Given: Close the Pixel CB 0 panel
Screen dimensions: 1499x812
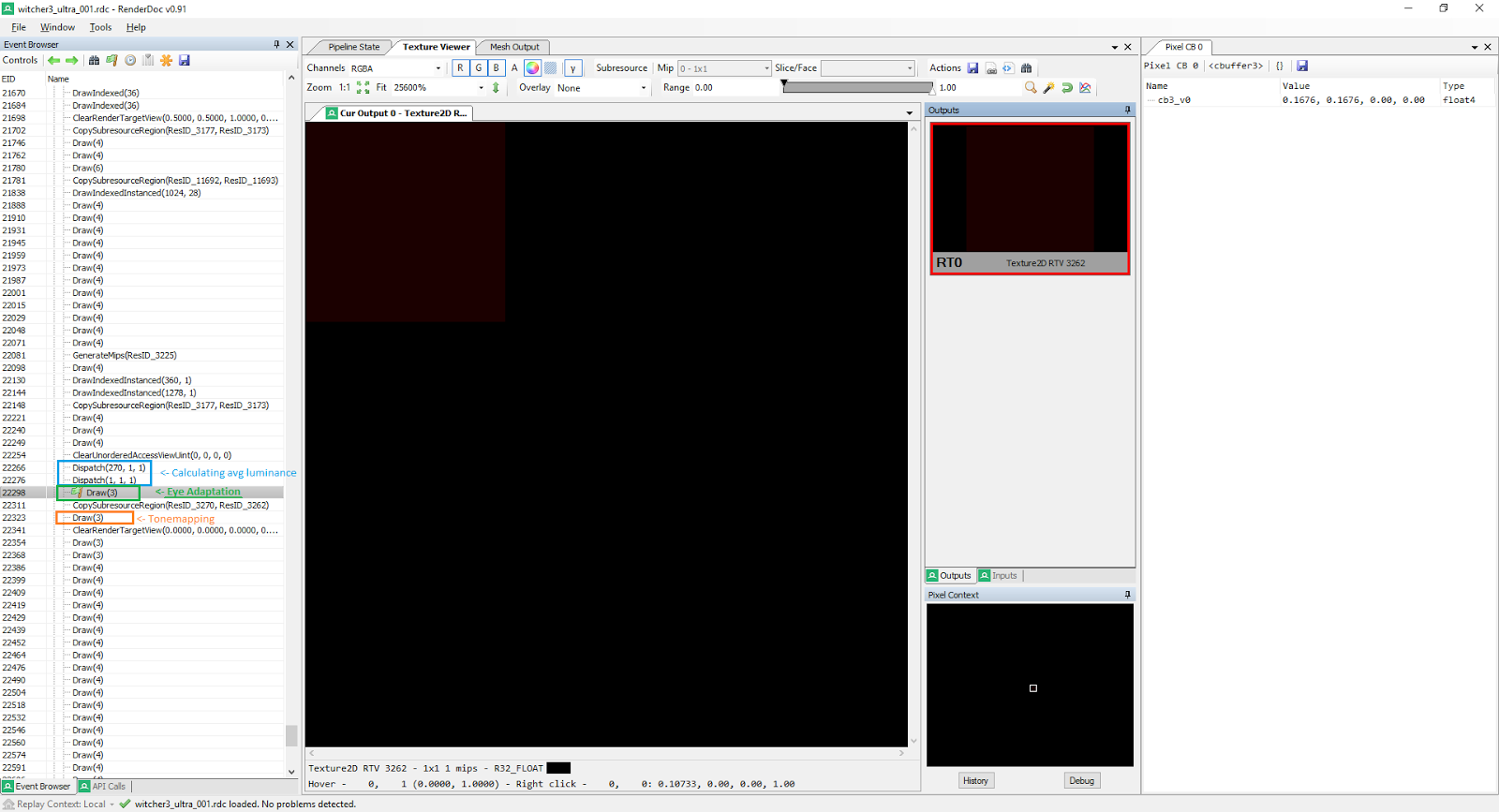Looking at the screenshot, I should (x=1488, y=47).
